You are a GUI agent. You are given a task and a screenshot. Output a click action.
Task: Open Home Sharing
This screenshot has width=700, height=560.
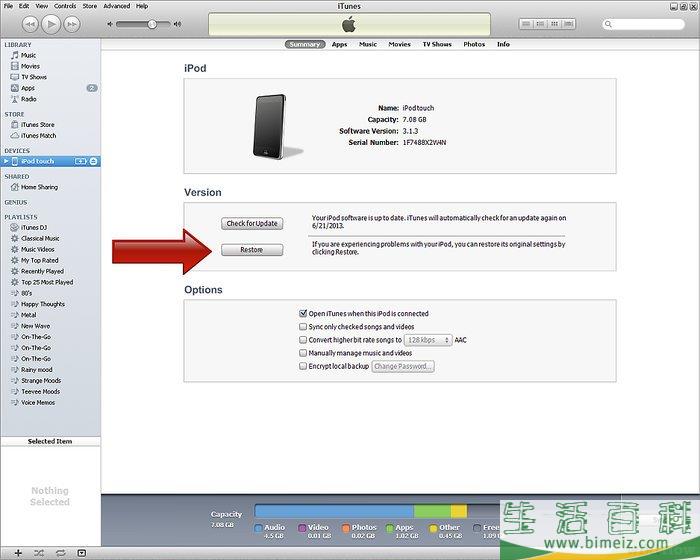[39, 187]
